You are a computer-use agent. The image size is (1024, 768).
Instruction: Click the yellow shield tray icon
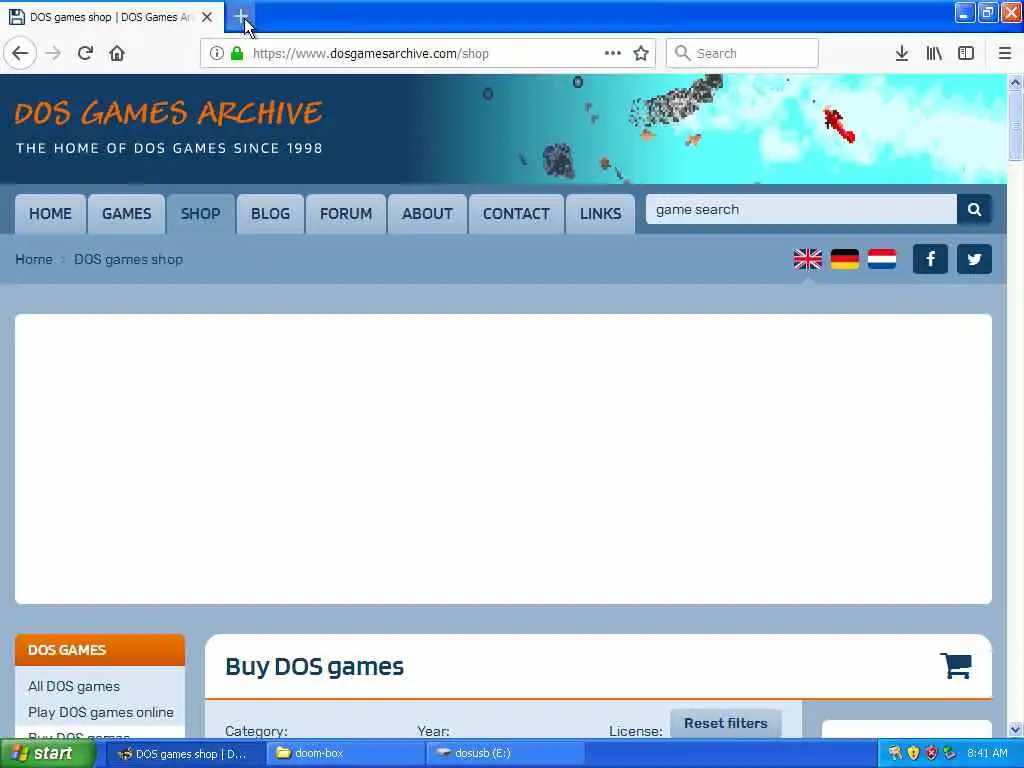(x=914, y=753)
